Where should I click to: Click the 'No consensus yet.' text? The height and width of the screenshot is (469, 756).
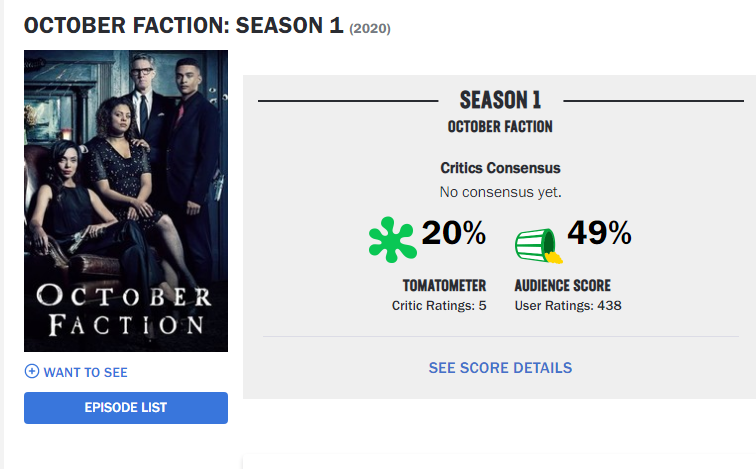click(500, 191)
